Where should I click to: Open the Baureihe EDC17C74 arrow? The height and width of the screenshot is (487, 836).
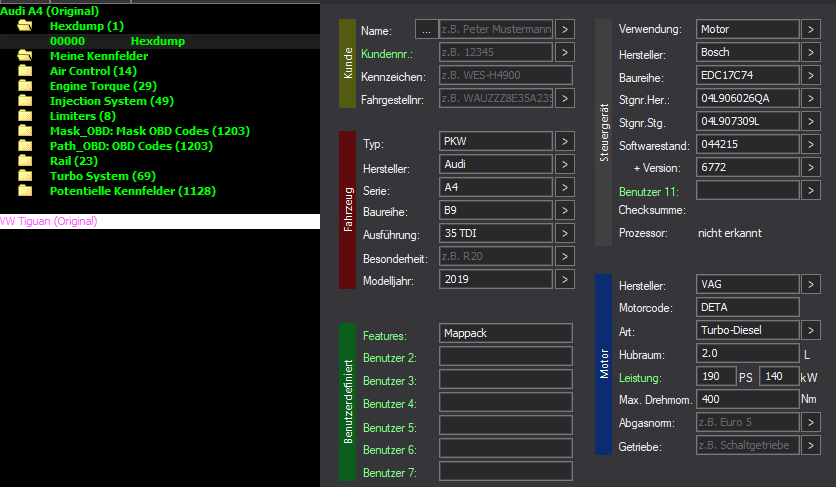(x=810, y=75)
